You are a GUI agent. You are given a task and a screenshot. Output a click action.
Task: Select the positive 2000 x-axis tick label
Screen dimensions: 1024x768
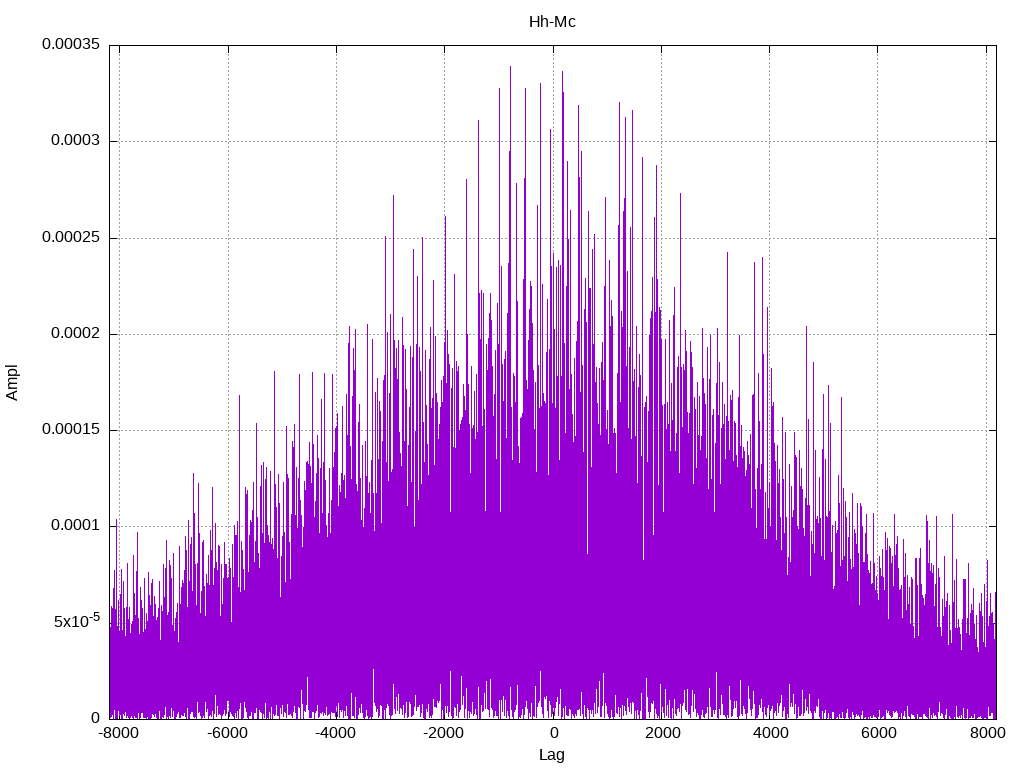[x=662, y=733]
